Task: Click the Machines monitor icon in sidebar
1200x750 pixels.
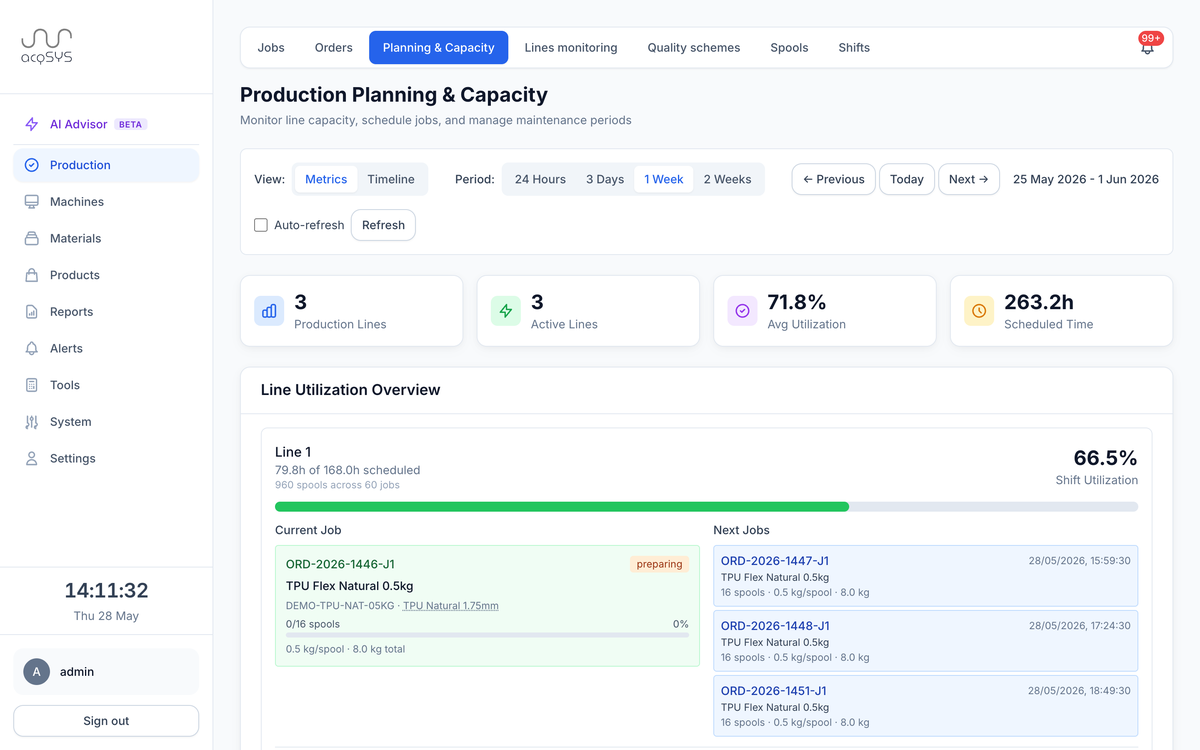Action: pos(32,201)
